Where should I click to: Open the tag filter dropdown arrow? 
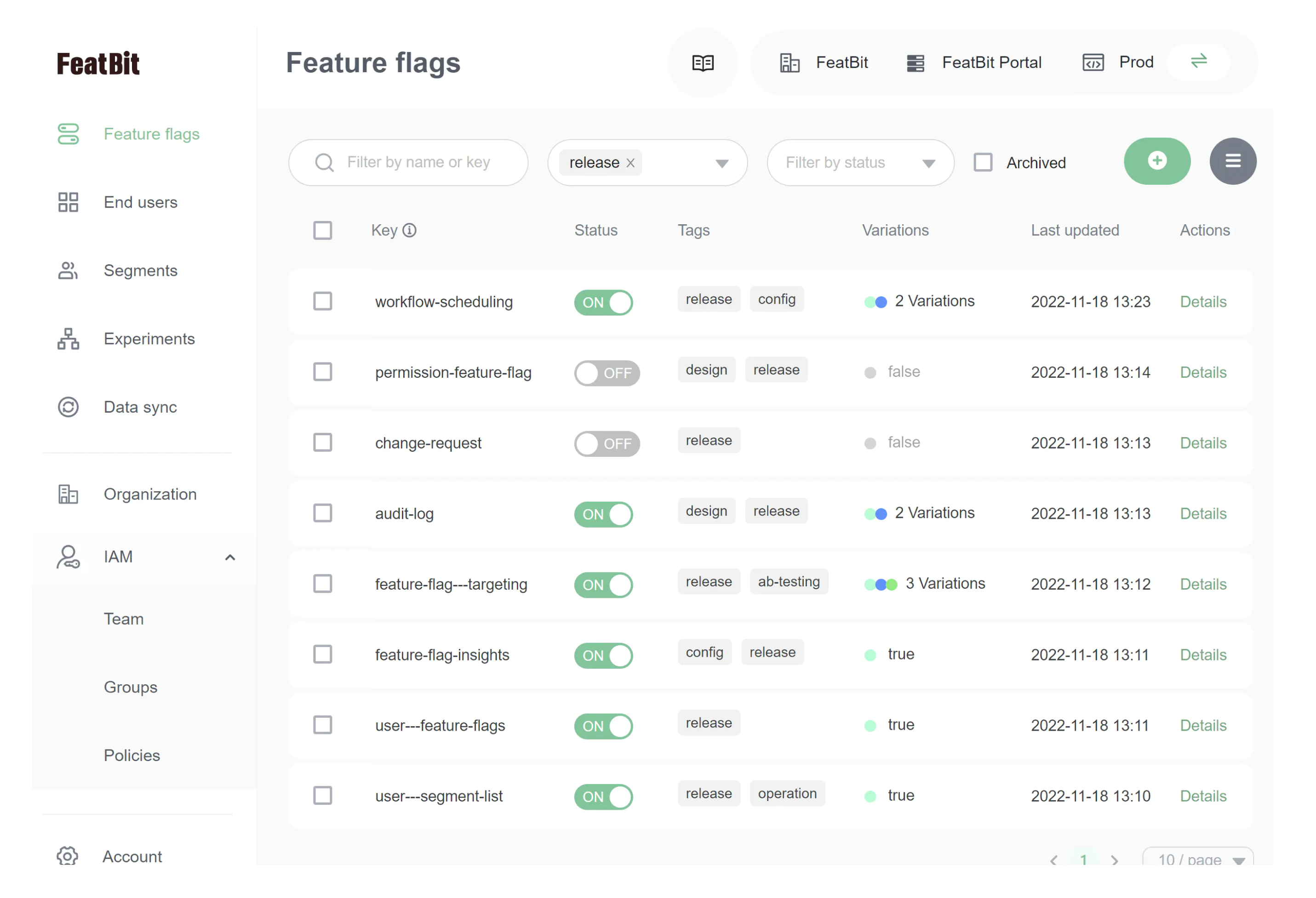click(x=721, y=164)
